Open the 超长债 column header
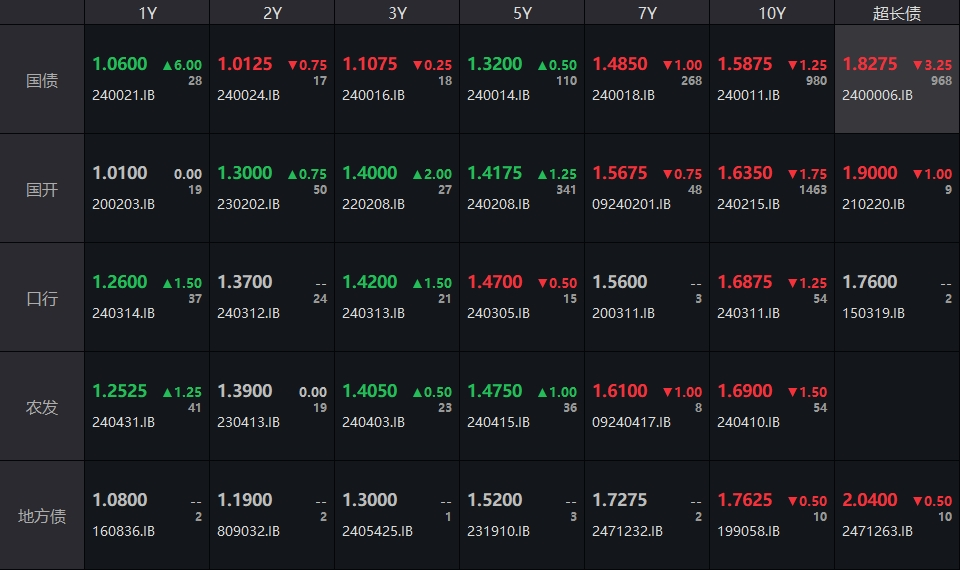Image resolution: width=960 pixels, height=570 pixels. [x=897, y=13]
